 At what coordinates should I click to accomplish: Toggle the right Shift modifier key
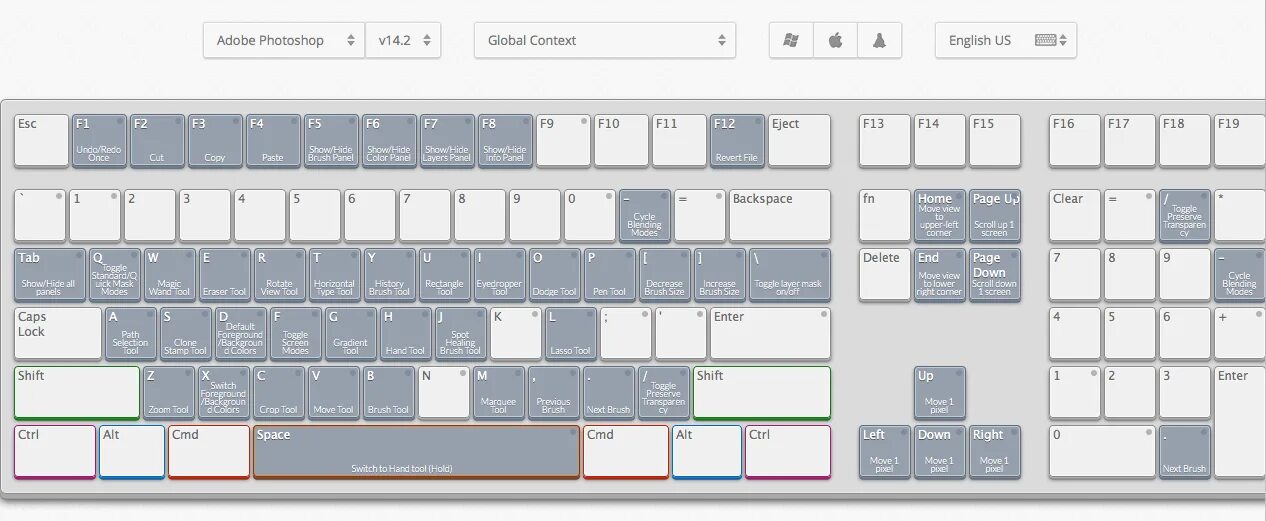762,393
